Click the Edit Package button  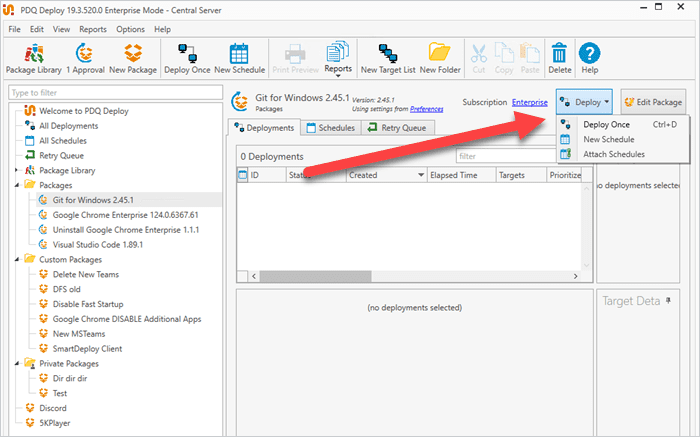click(x=653, y=102)
